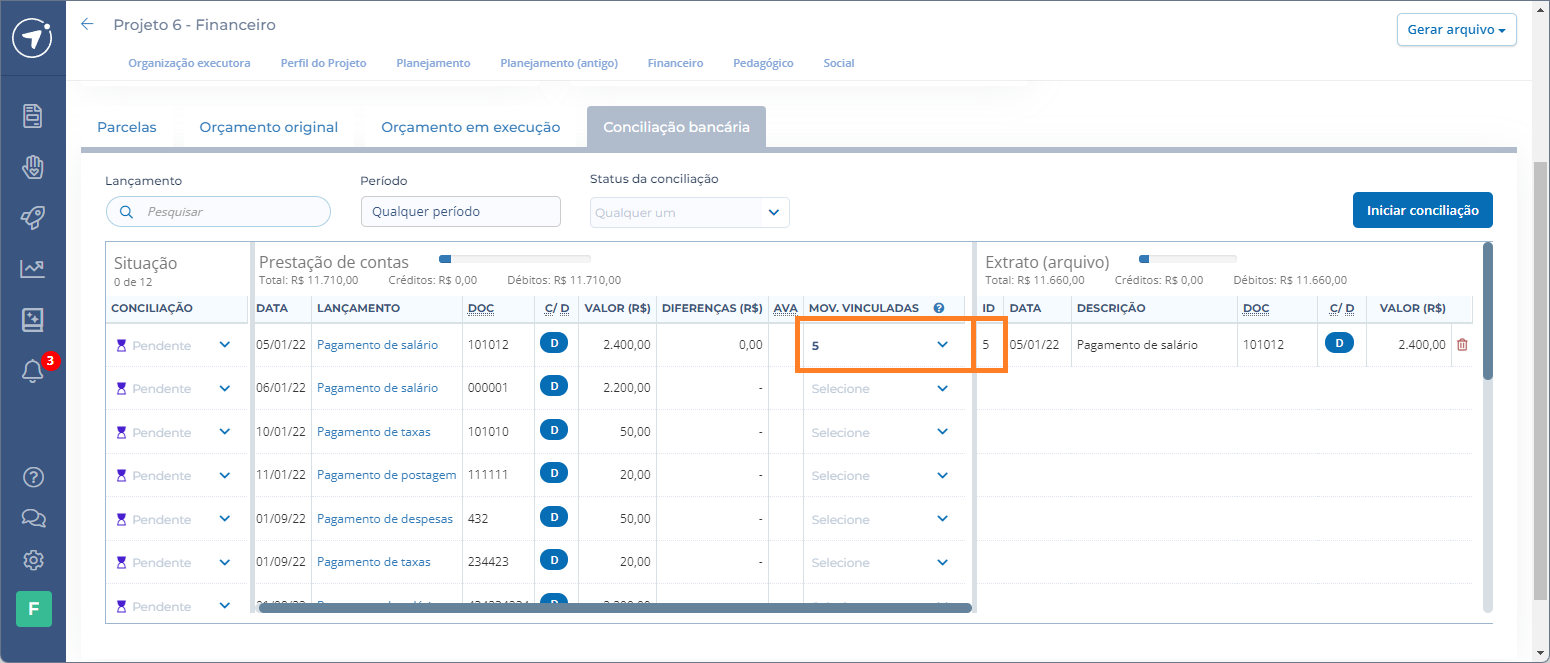Open the chat bubbles icon

pos(33,518)
